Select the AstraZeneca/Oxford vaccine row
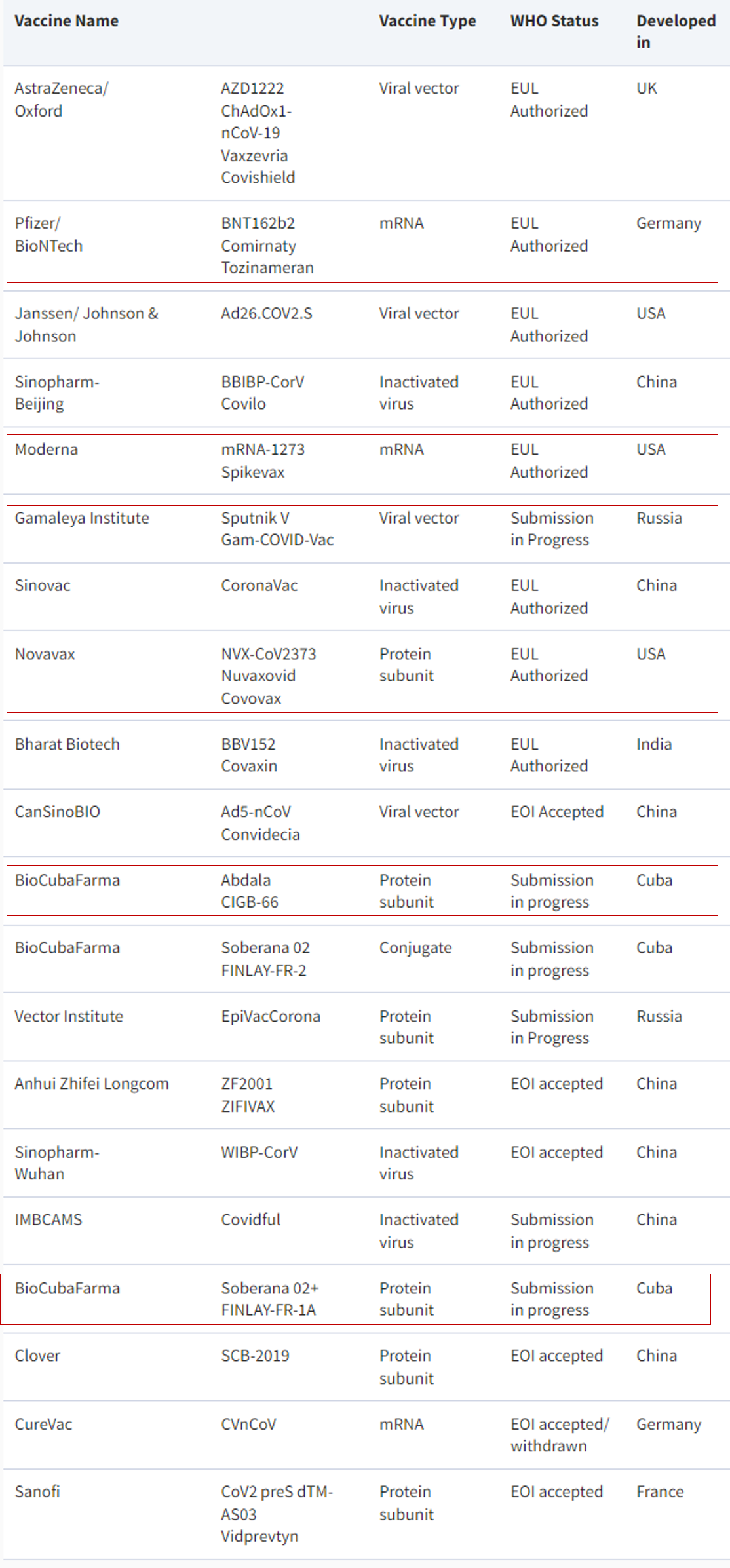Screen dimensions: 730x1568 tap(366, 133)
